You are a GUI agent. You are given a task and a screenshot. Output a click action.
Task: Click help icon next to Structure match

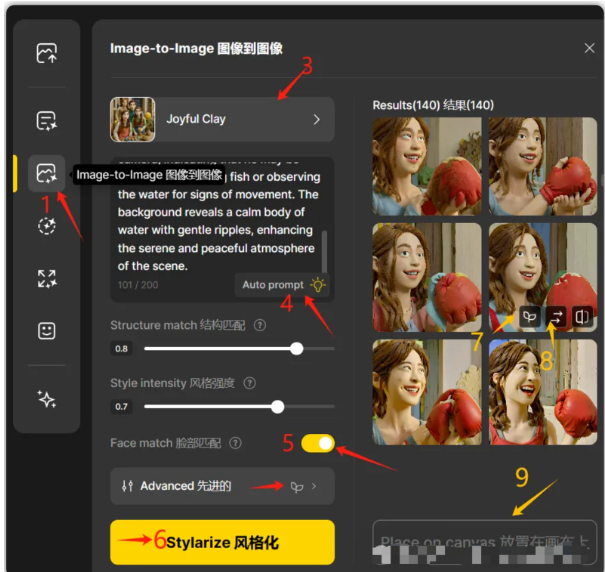[260, 325]
